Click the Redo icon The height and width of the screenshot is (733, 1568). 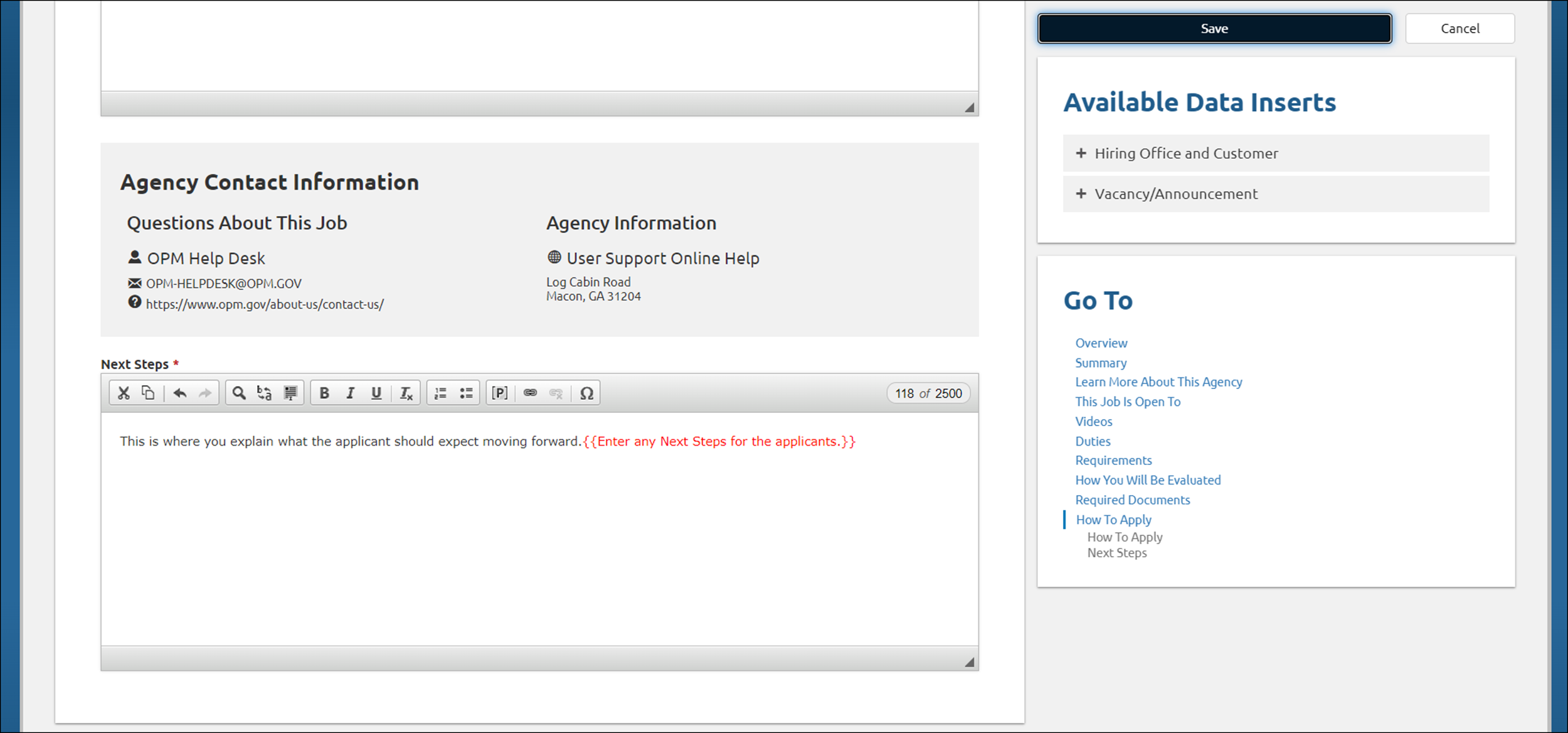204,393
